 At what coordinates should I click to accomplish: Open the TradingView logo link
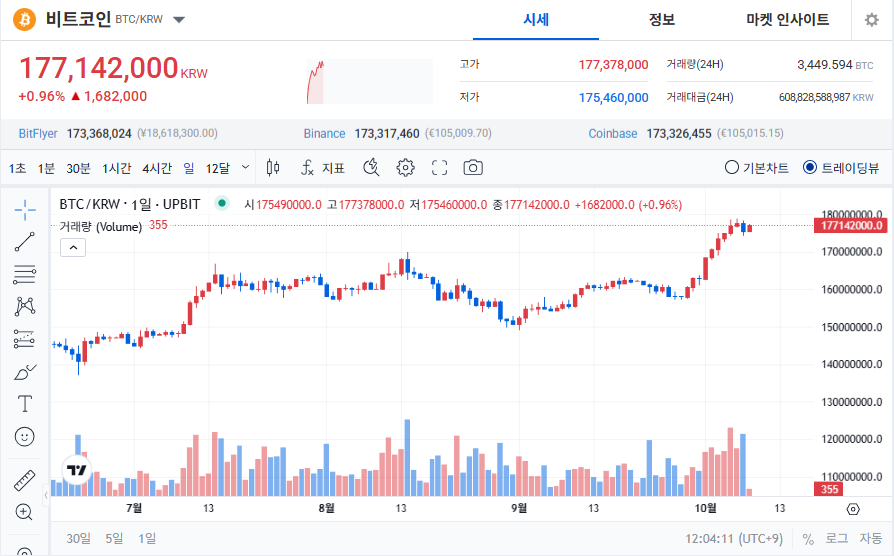tap(76, 470)
